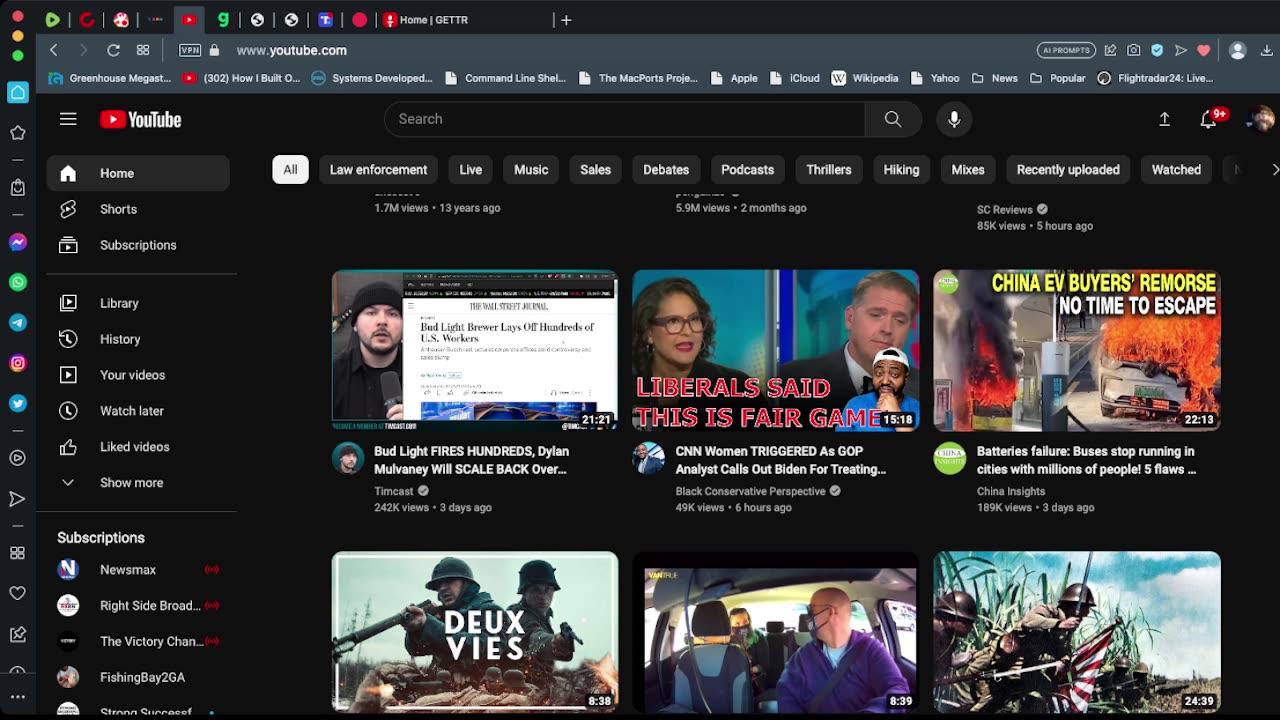Screen dimensions: 1280x720
Task: Click the upload create video icon
Action: 1164,119
